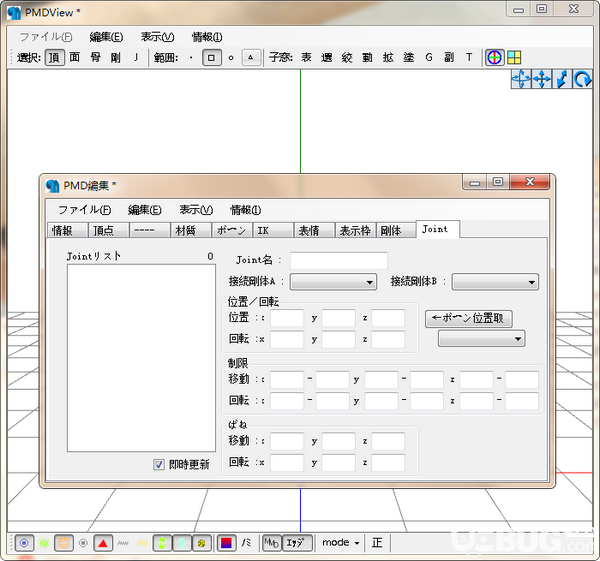Open 情報(I) menu in PMDView window
Viewport: 600px width, 561px height.
point(207,37)
